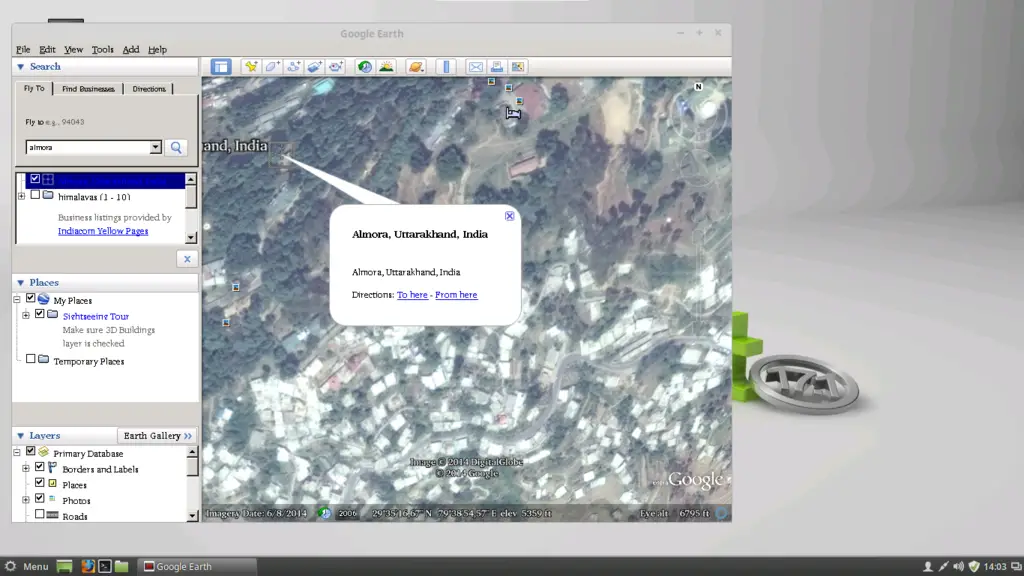
Task: Open the View menu
Action: pos(73,50)
